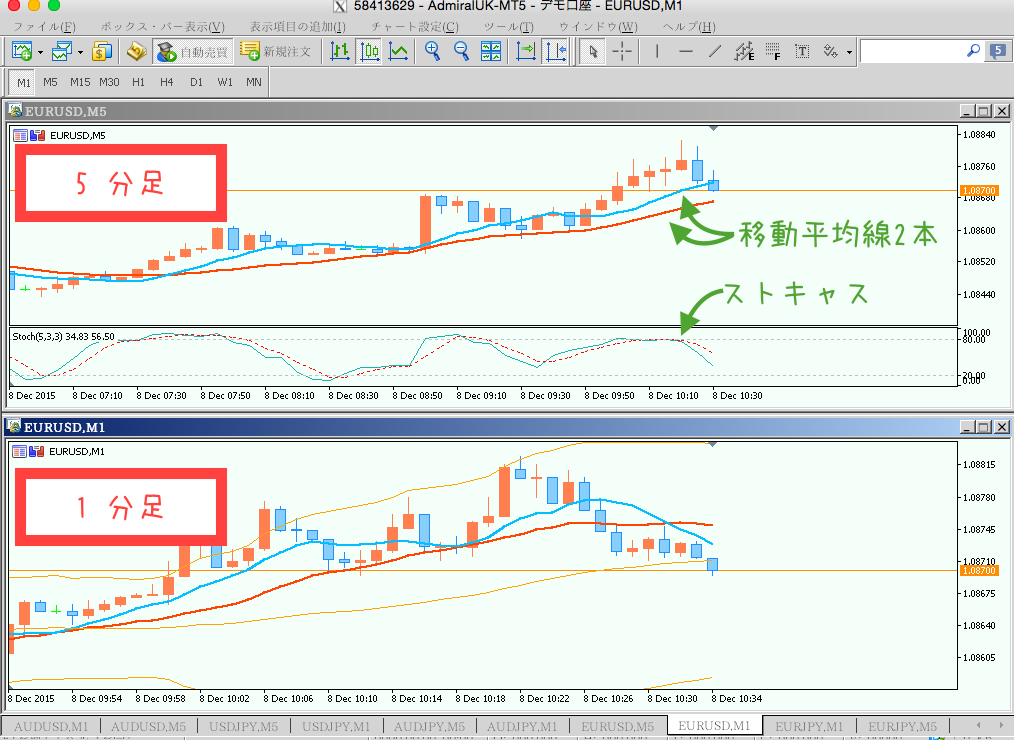Toggle the chart shift button

555,51
